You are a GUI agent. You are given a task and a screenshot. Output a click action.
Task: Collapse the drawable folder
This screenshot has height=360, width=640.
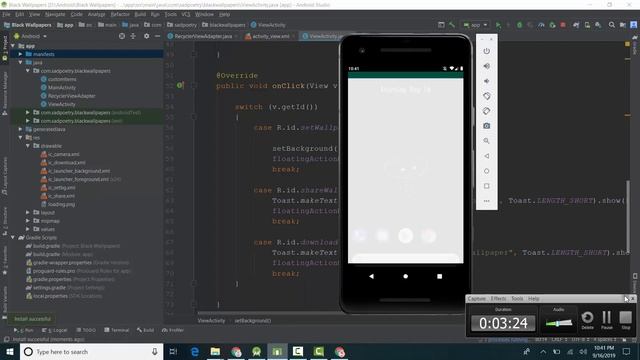(x=28, y=146)
